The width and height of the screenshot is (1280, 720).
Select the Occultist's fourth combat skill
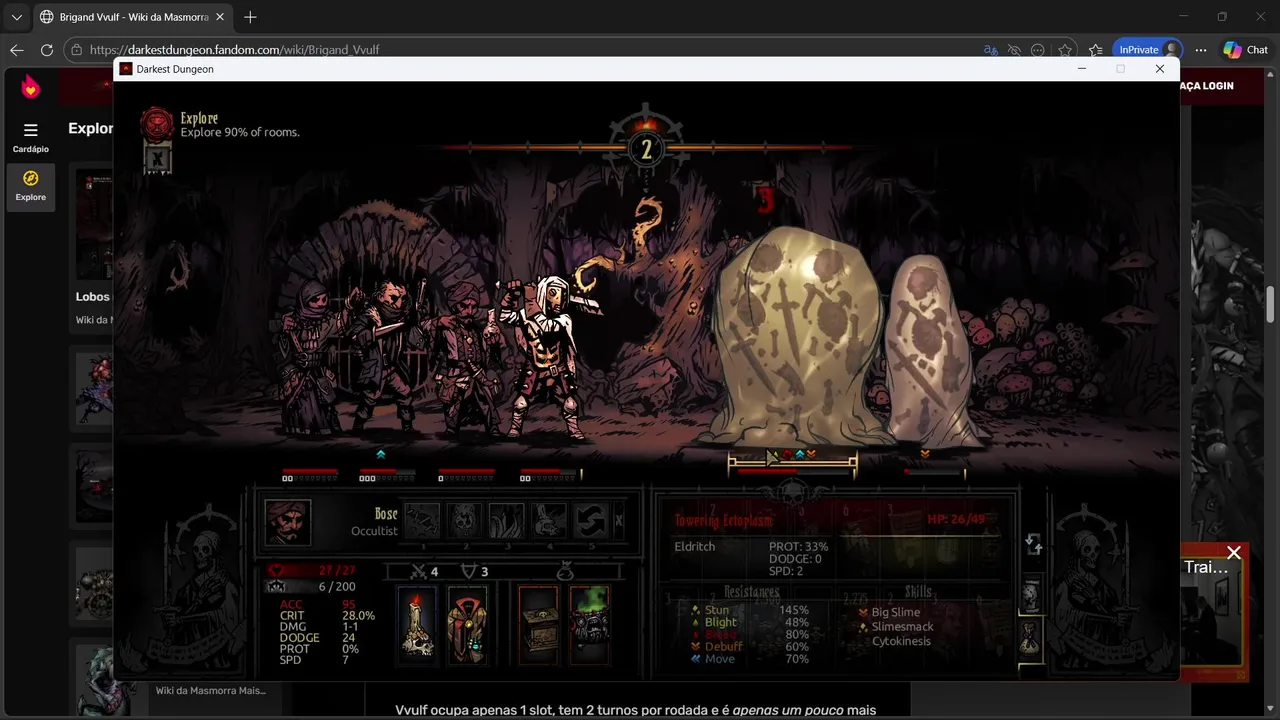[x=549, y=521]
